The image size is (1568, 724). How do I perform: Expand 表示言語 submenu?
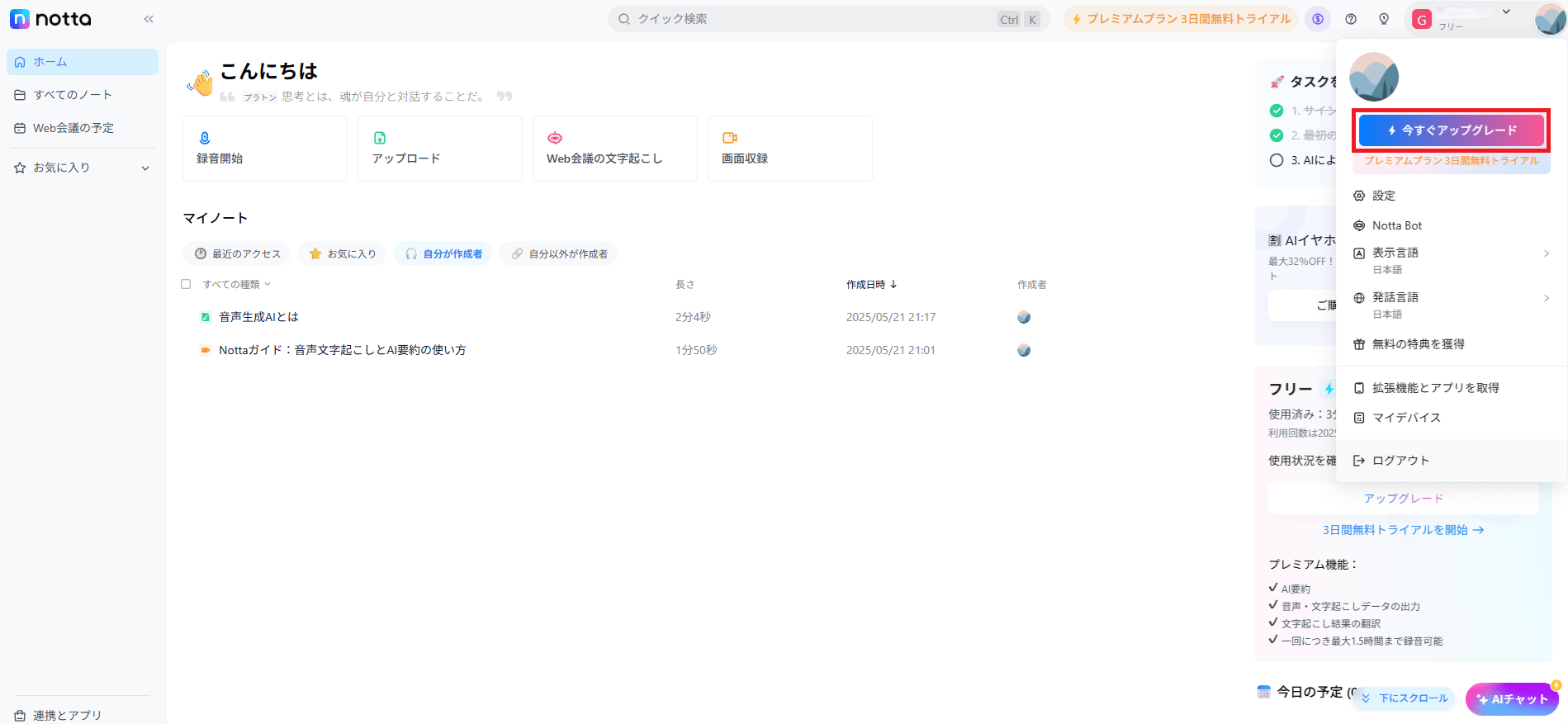click(1451, 260)
